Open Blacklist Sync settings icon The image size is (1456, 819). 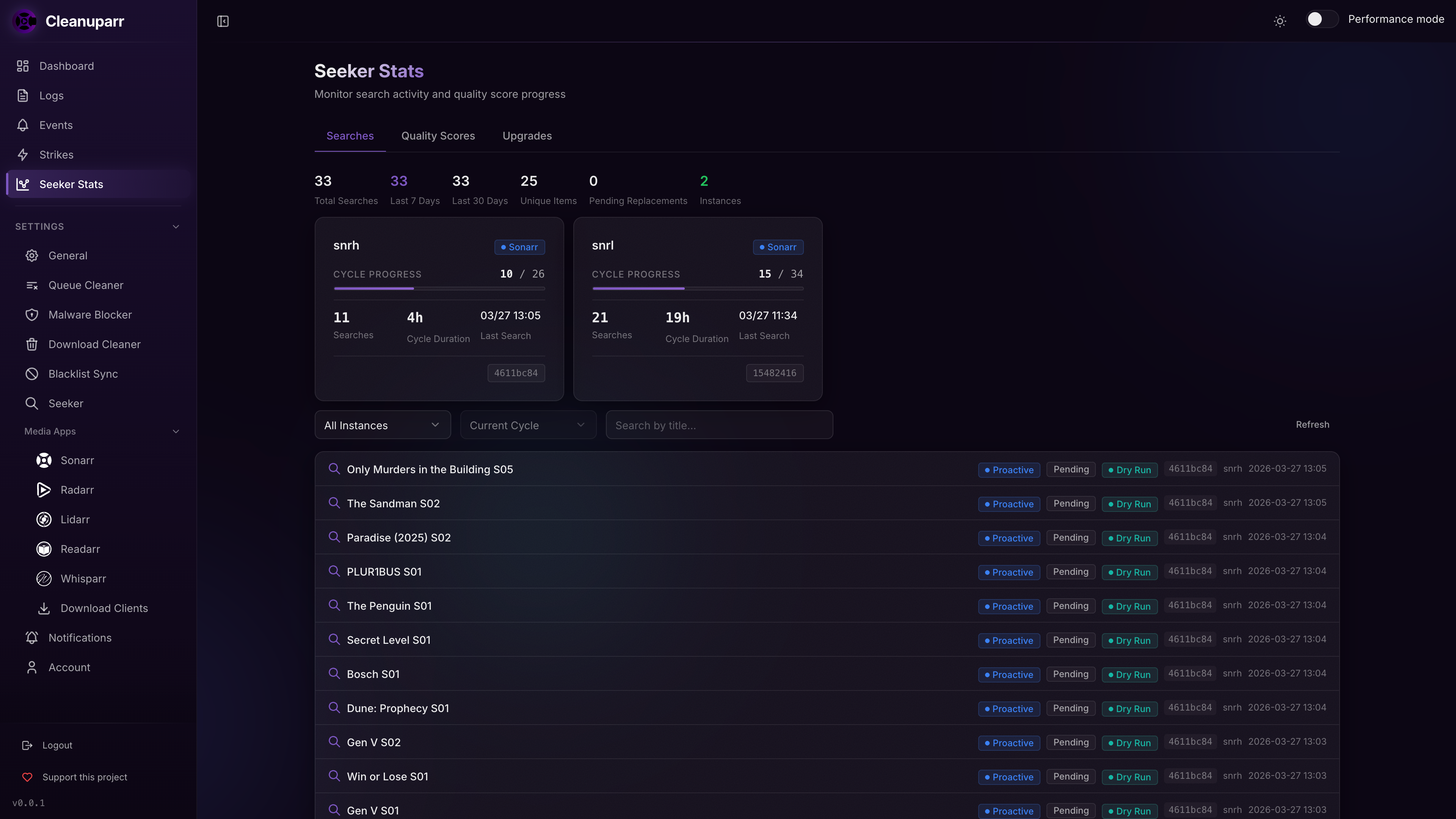tap(31, 373)
